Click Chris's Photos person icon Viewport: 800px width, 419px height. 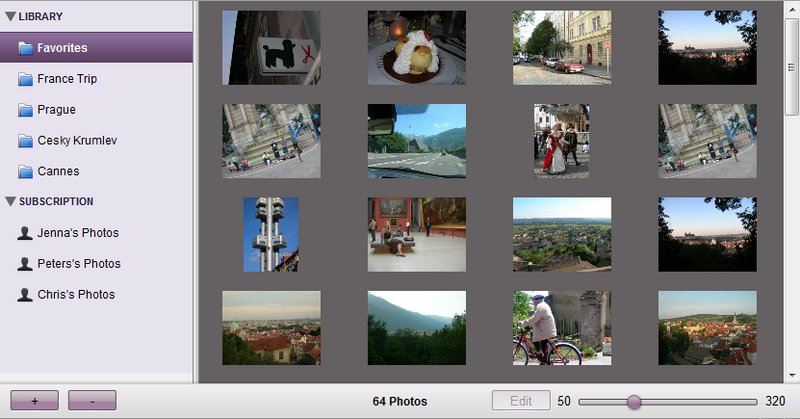coord(26,295)
